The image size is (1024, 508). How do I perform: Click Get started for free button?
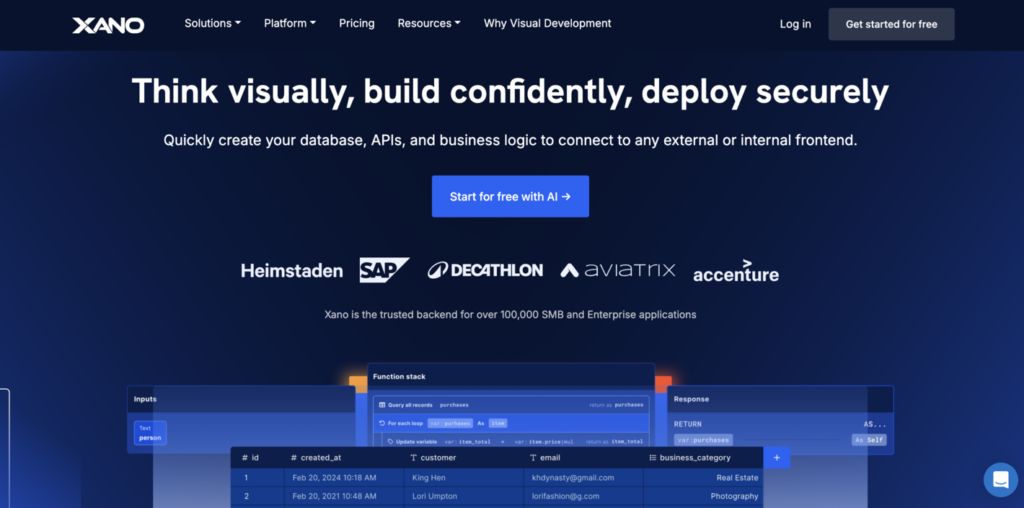tap(891, 24)
